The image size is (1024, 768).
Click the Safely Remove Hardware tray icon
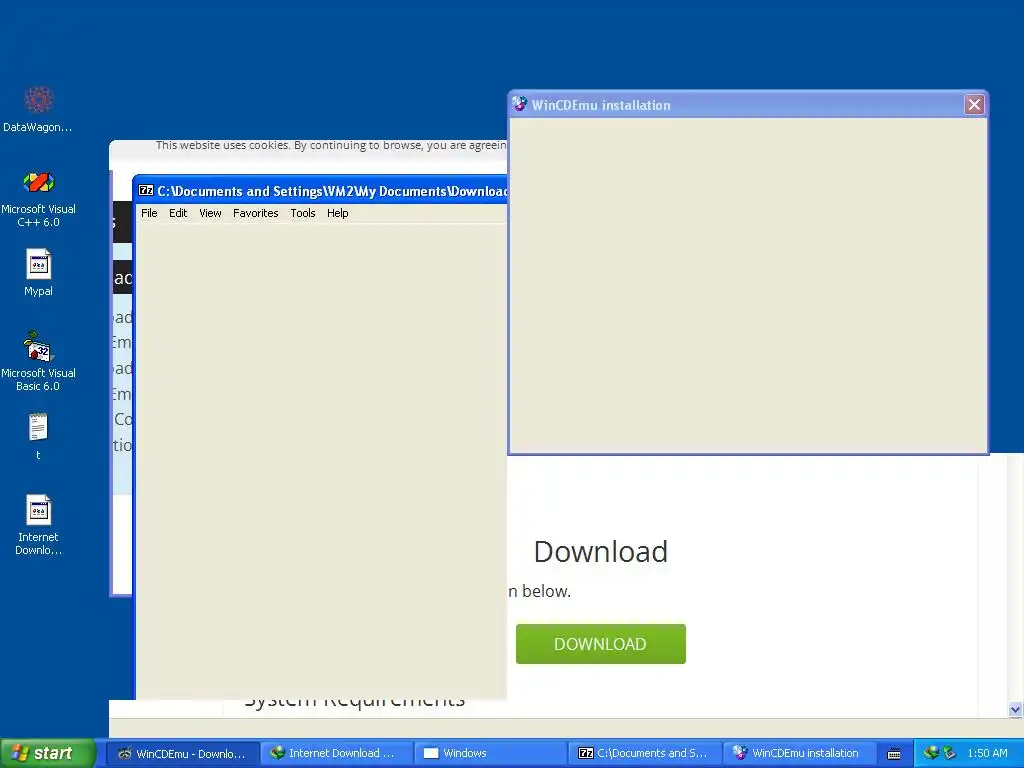coord(949,753)
